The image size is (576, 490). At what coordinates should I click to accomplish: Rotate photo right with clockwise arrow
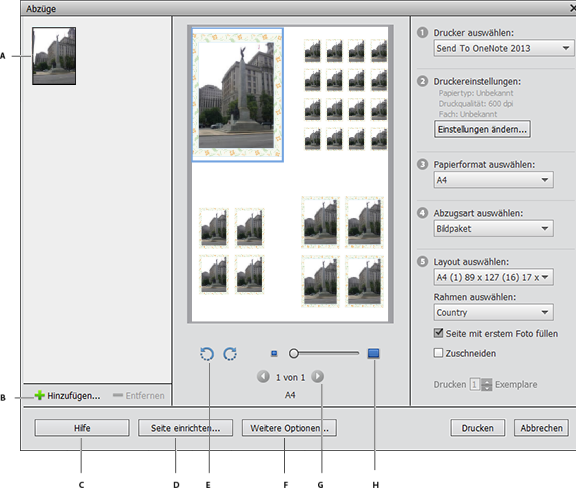(230, 354)
